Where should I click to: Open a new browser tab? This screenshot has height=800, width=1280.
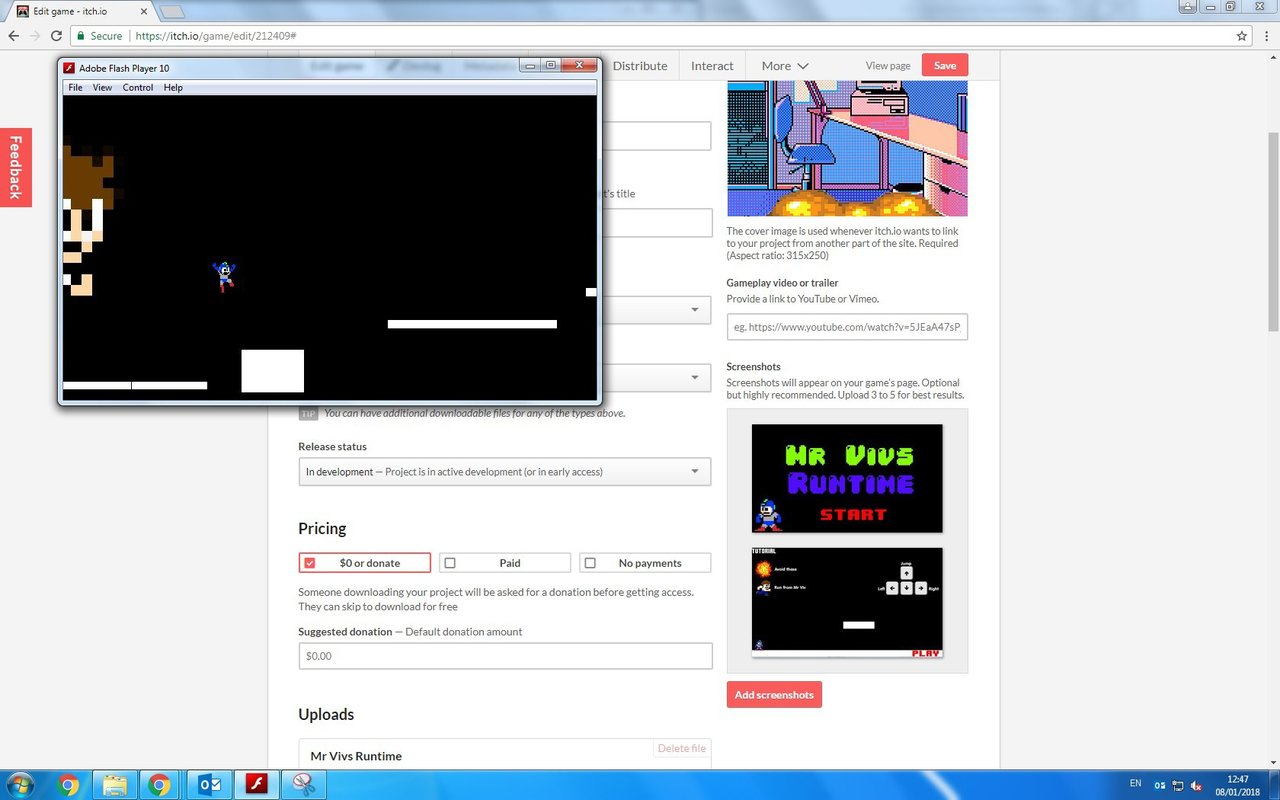point(172,12)
